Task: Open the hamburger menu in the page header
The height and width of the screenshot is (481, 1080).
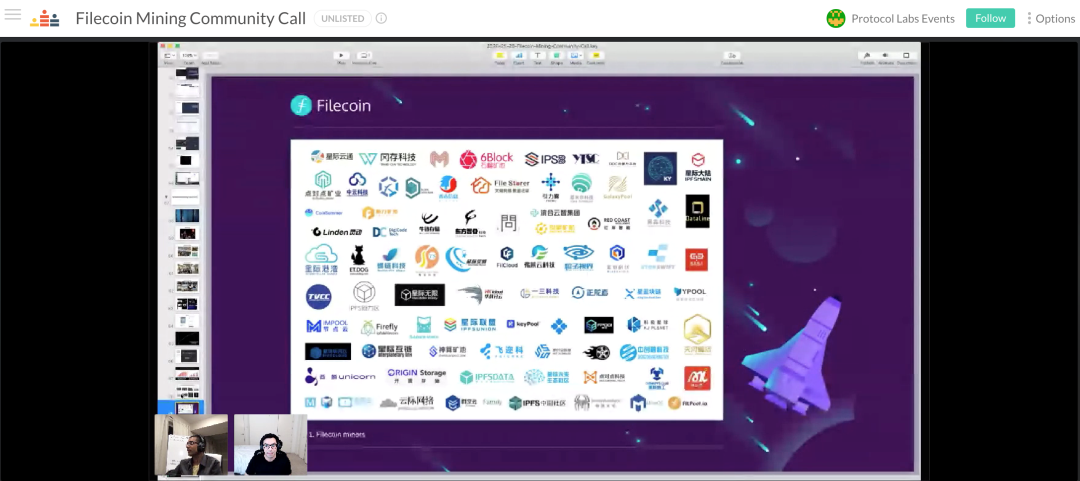Action: [12, 14]
